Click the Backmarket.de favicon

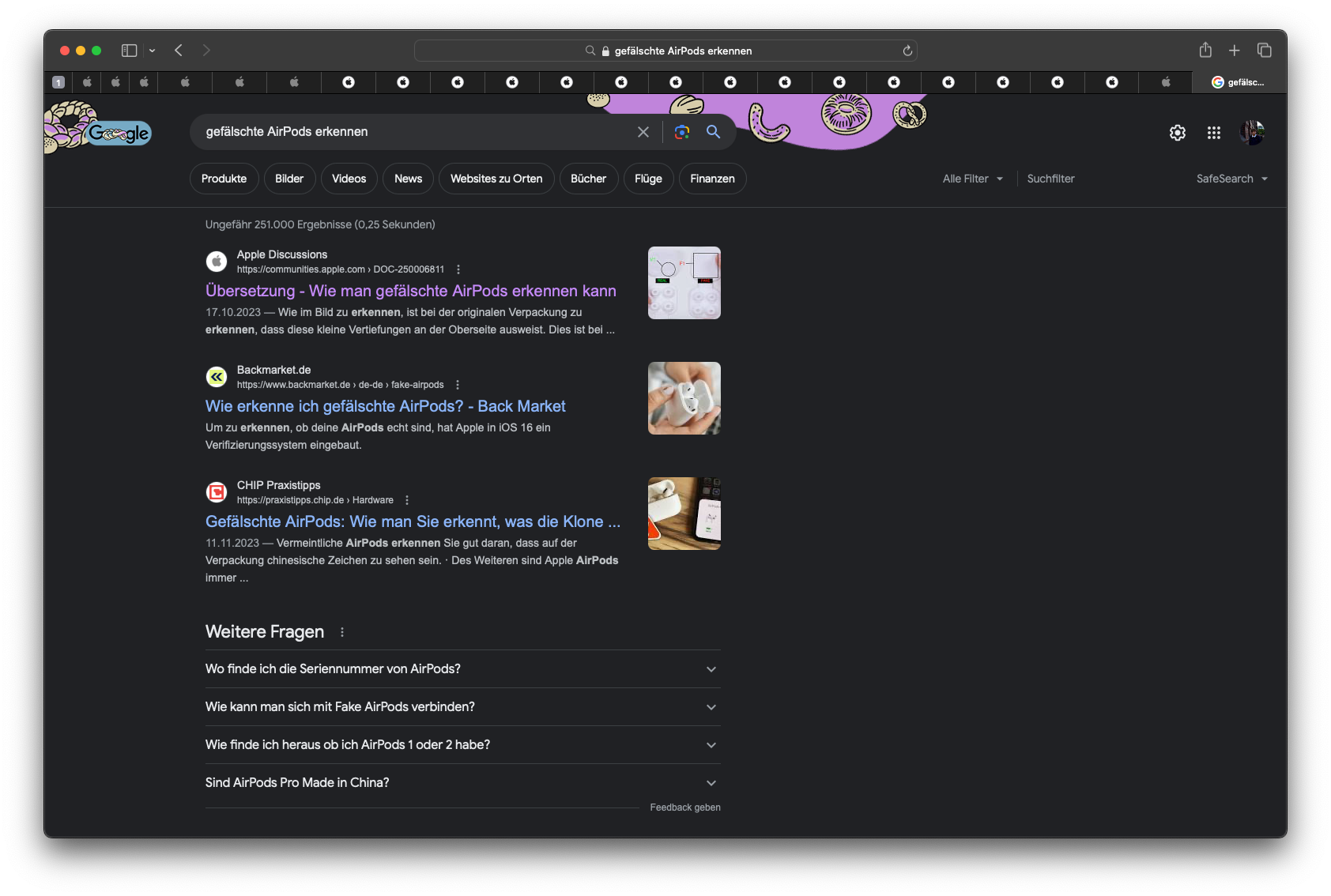point(217,376)
